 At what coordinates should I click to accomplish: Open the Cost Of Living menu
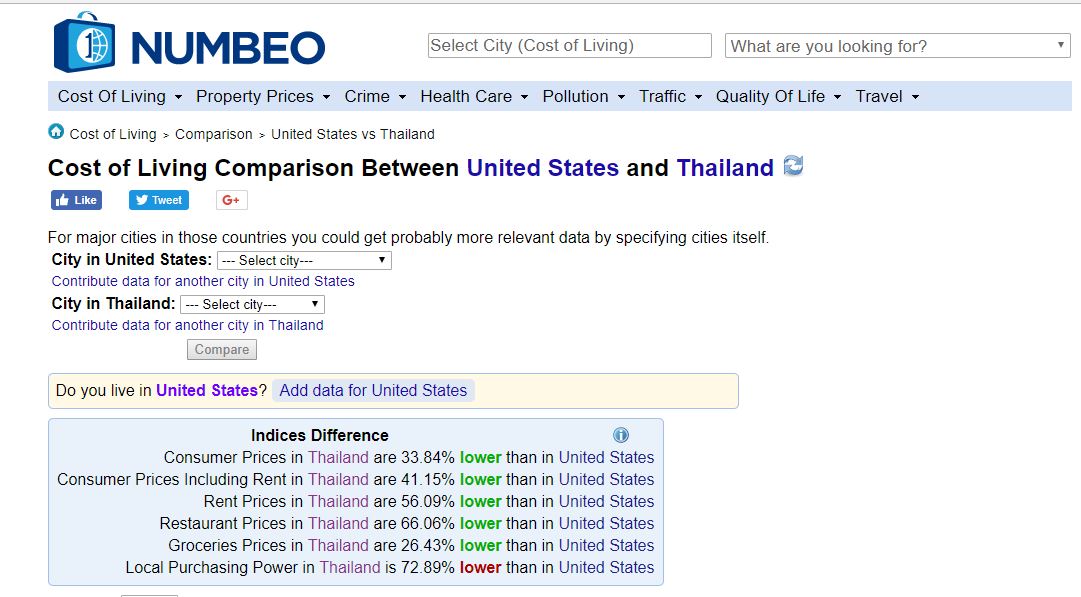coord(120,96)
